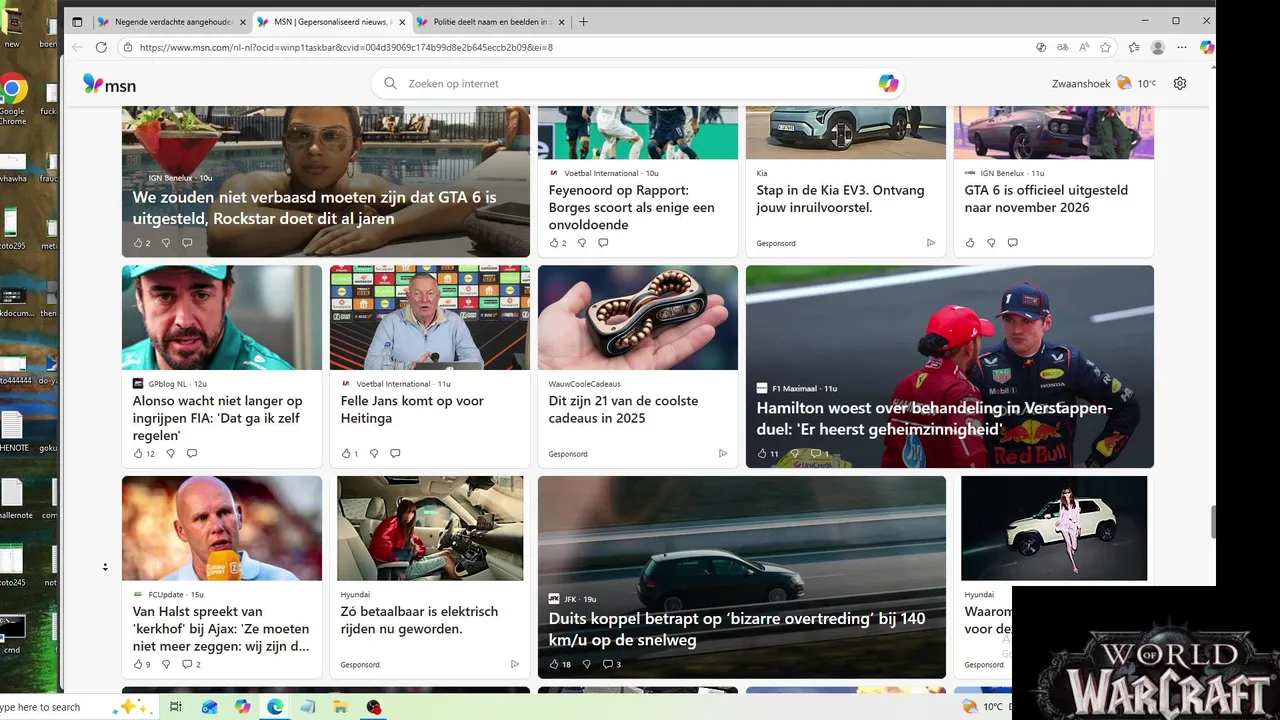Open Outlook from the taskbar
This screenshot has height=720, width=1280.
(209, 707)
